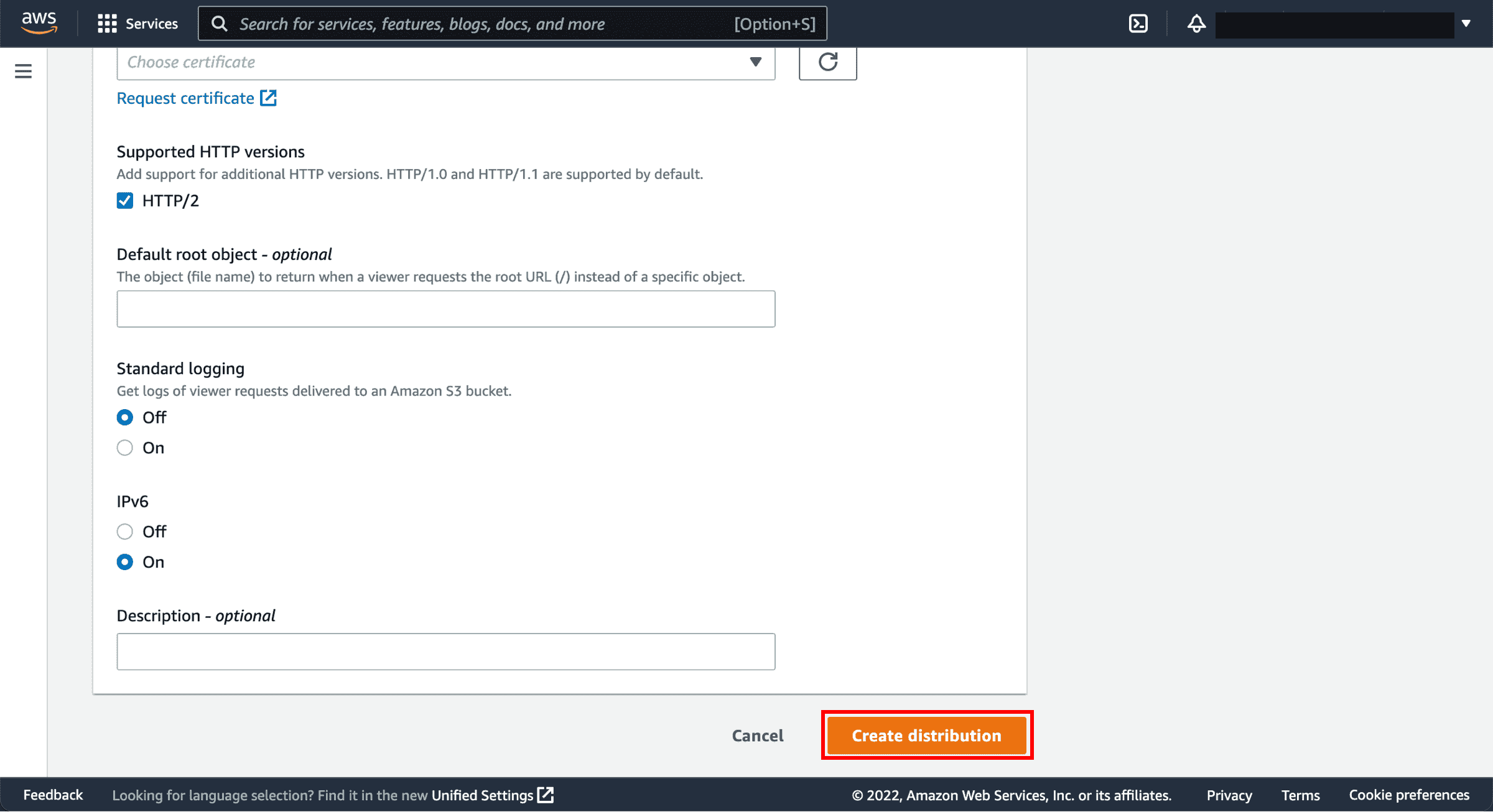Uncheck the HTTP/2 checkbox

[x=125, y=200]
